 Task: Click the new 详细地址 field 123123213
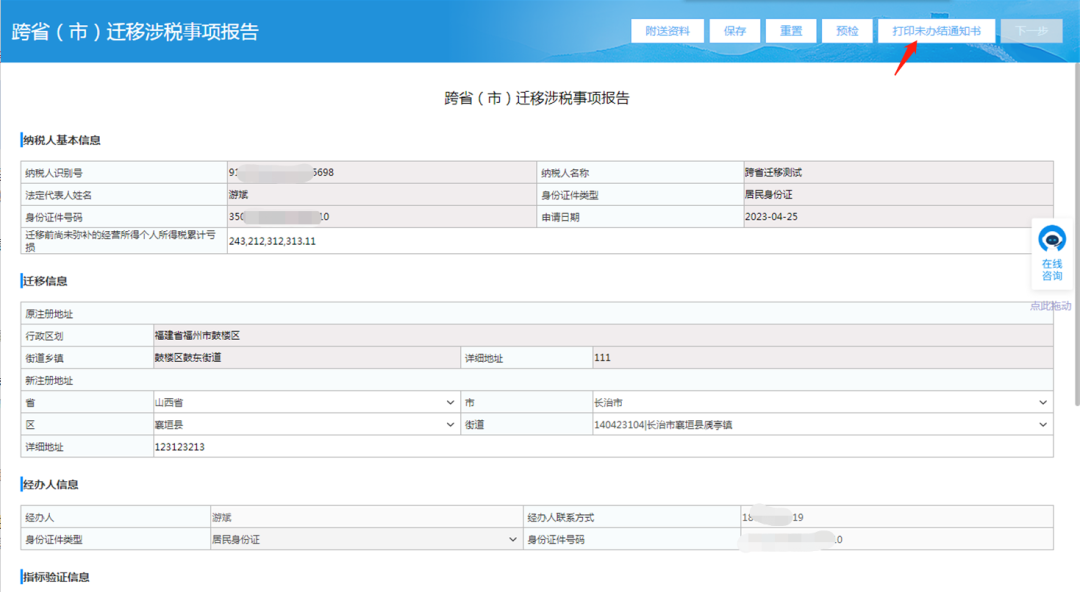pyautogui.click(x=603, y=447)
